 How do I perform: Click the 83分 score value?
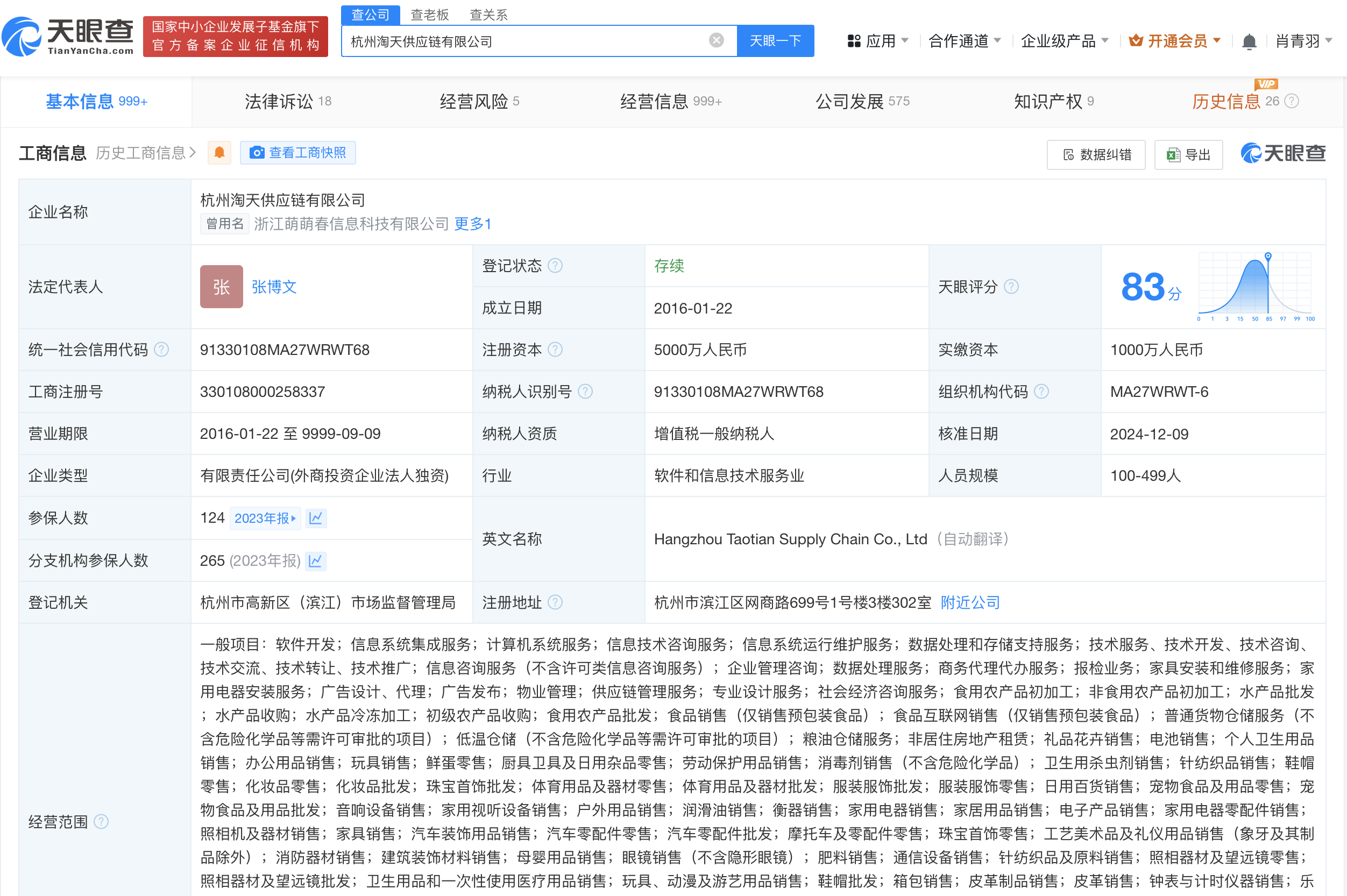[1151, 287]
